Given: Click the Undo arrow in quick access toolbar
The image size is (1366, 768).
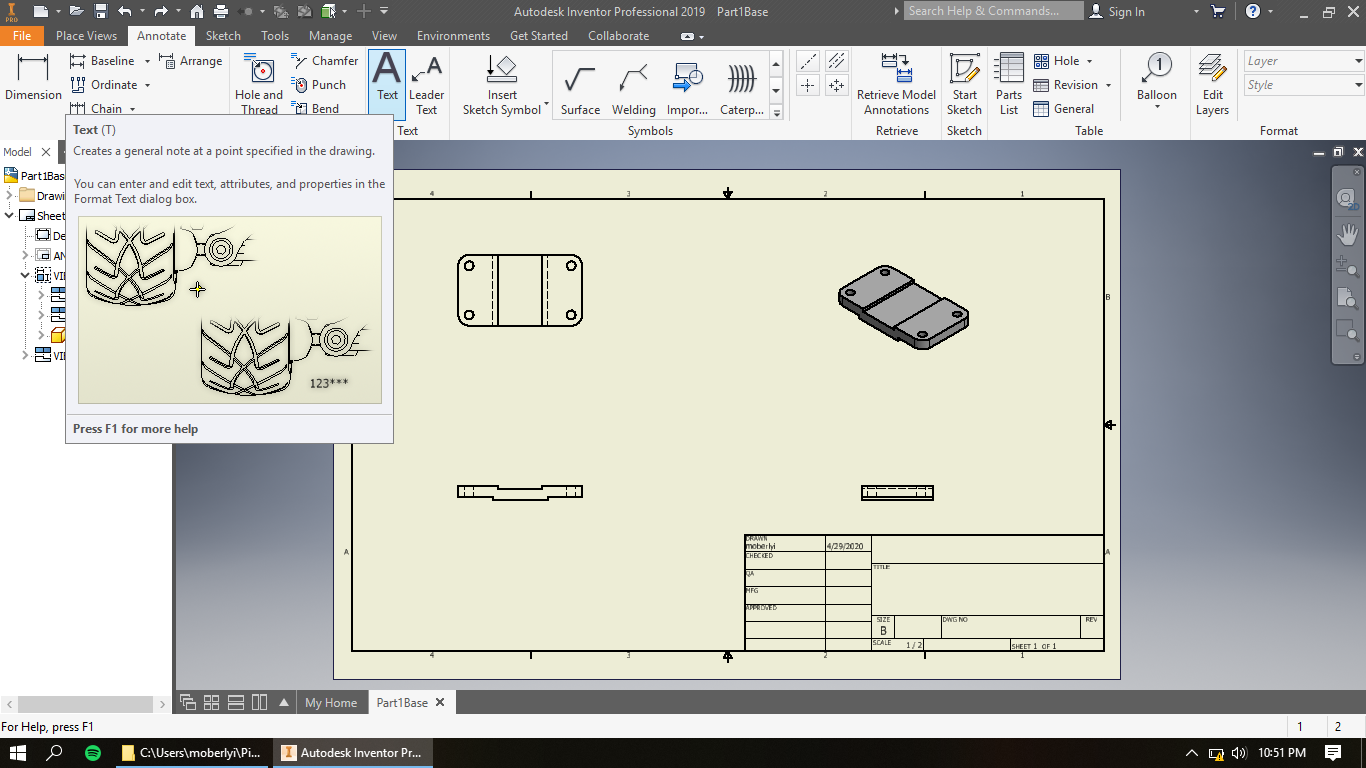Looking at the screenshot, I should coord(124,12).
